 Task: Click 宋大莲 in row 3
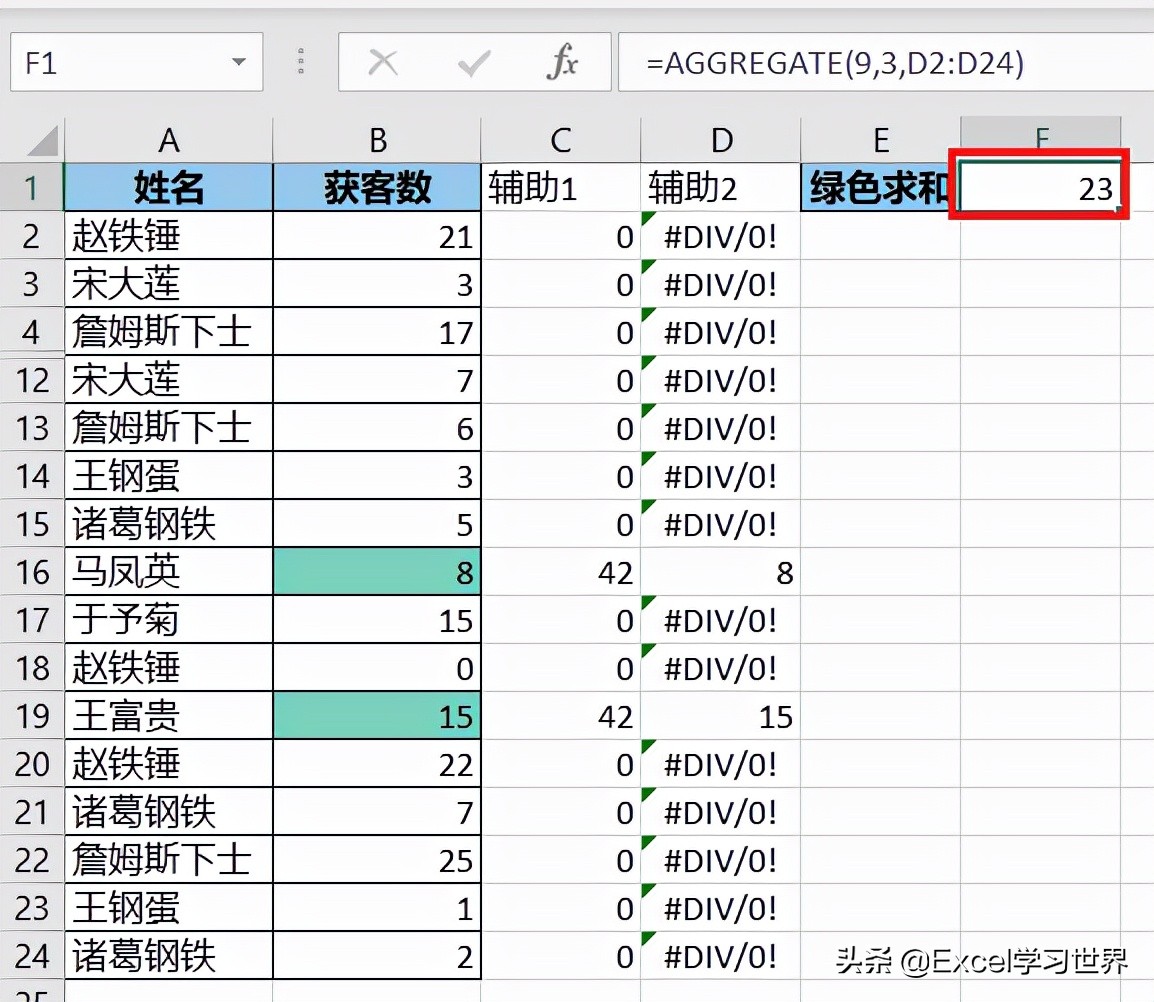[169, 284]
